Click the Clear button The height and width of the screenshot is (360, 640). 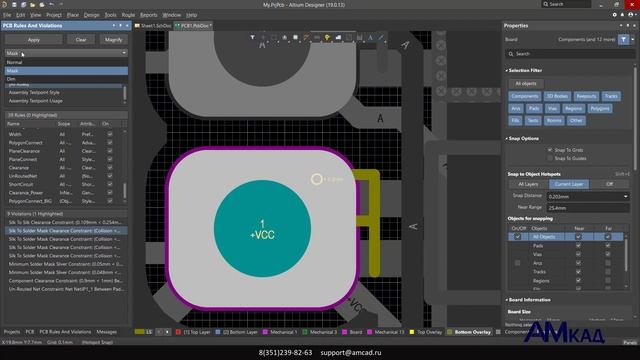[x=81, y=40]
